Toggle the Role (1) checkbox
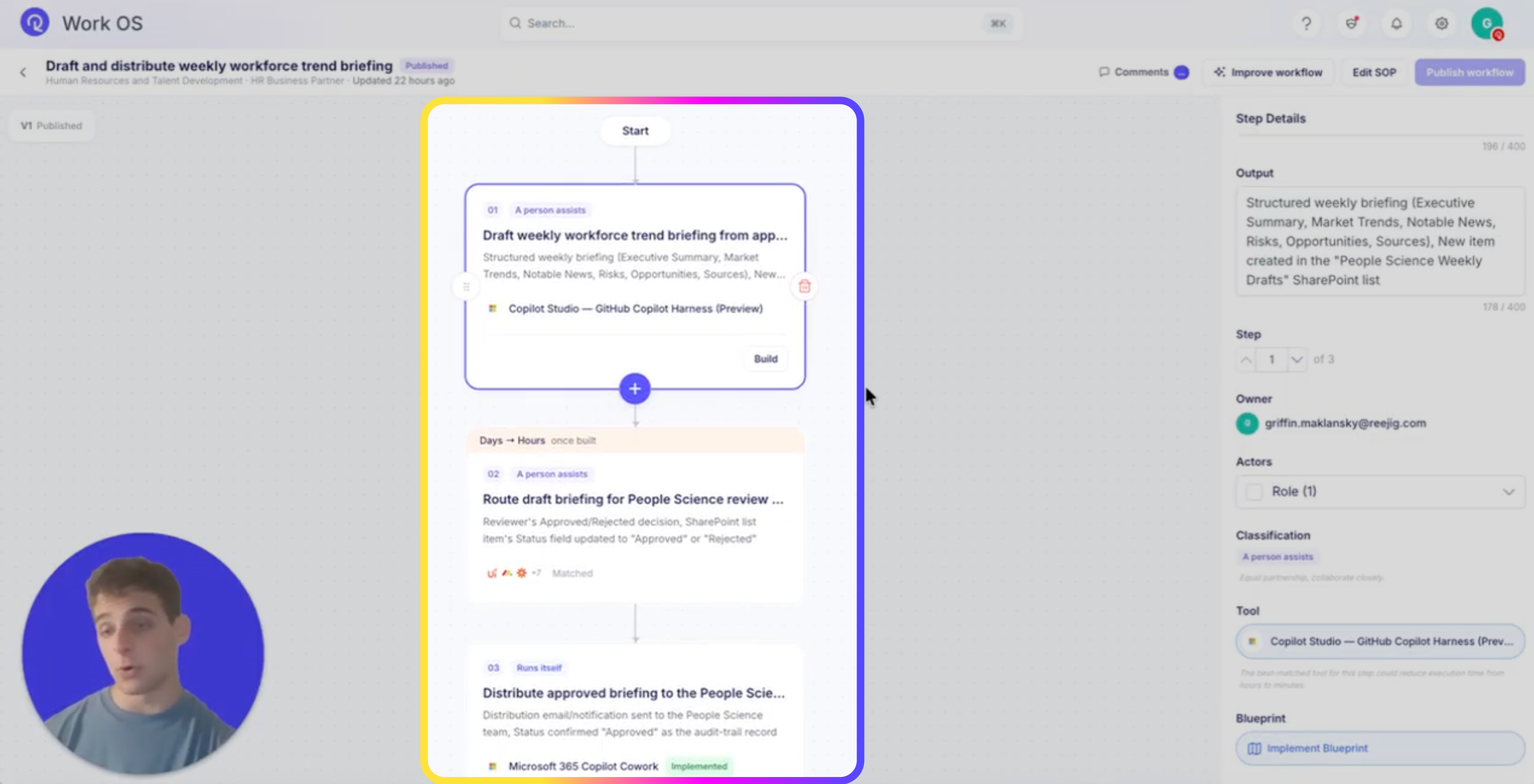The width and height of the screenshot is (1534, 784). [x=1254, y=492]
